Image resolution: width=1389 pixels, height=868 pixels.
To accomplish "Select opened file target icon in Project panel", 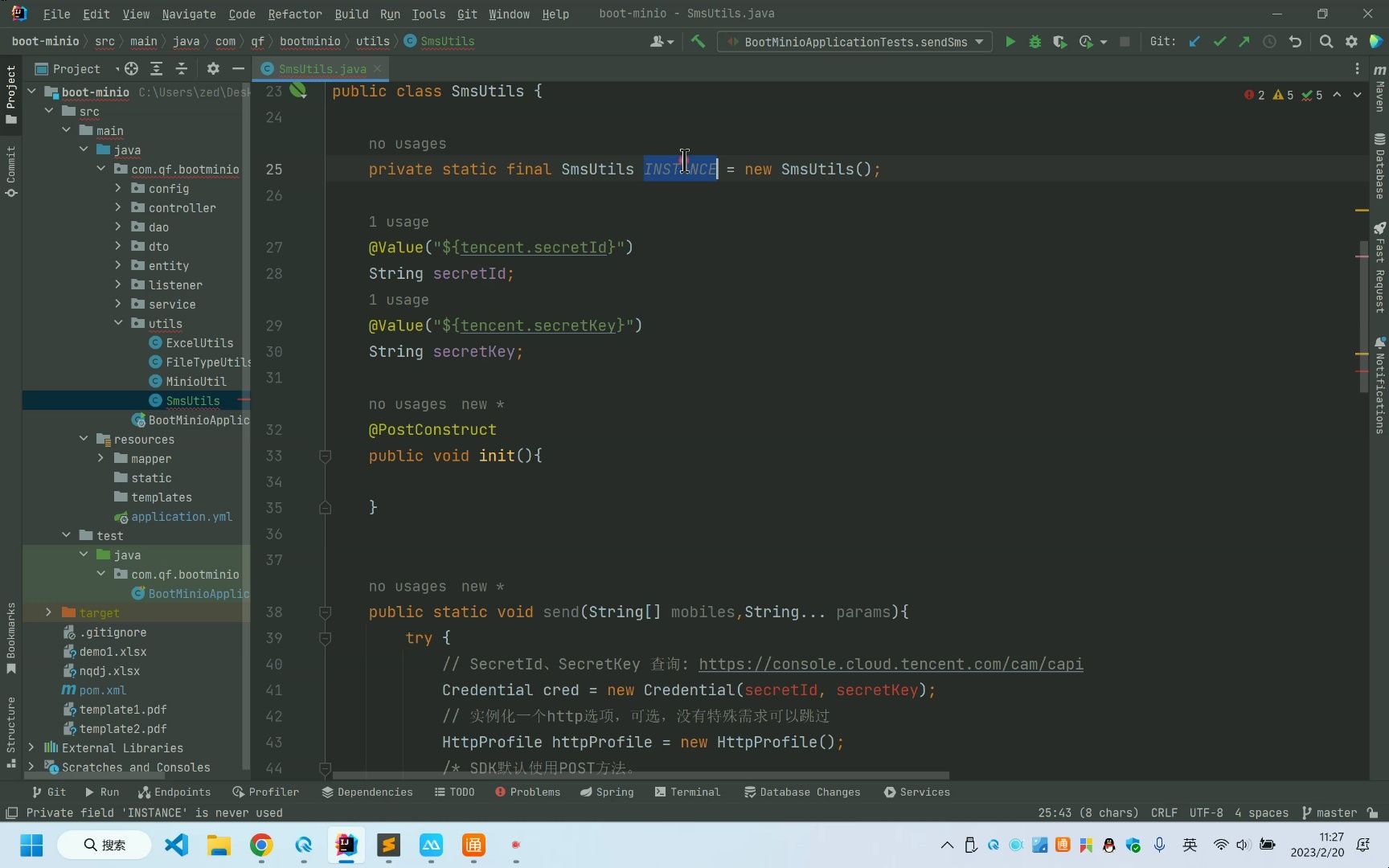I will coord(131,69).
